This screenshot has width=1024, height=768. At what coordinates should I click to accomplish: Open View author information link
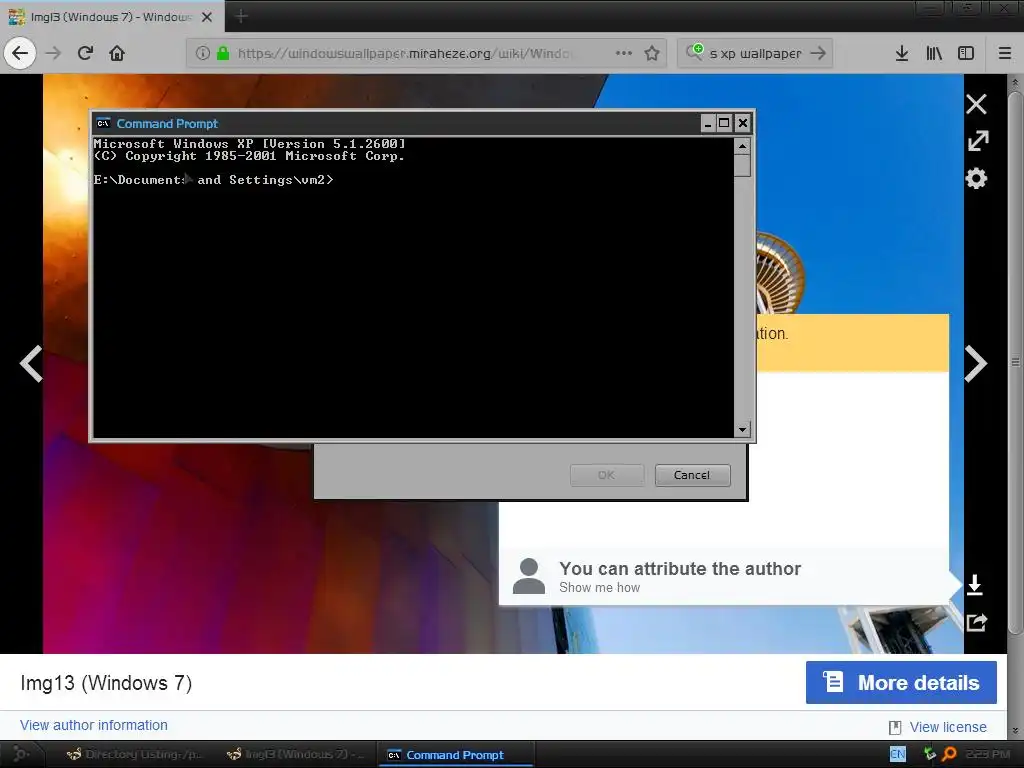[93, 725]
